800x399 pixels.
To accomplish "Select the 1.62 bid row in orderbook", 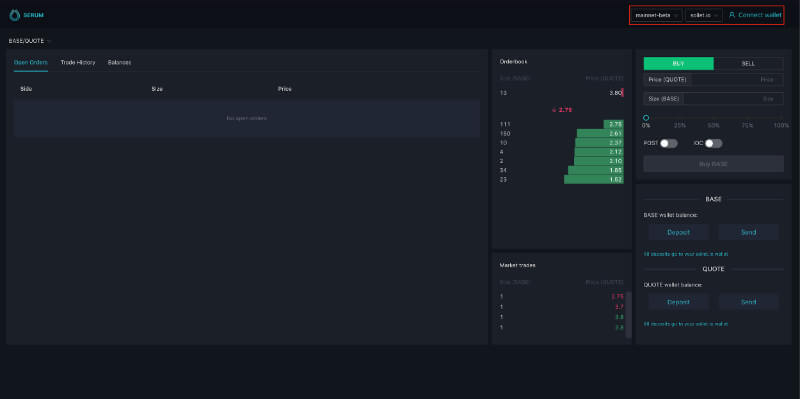I will (x=561, y=180).
